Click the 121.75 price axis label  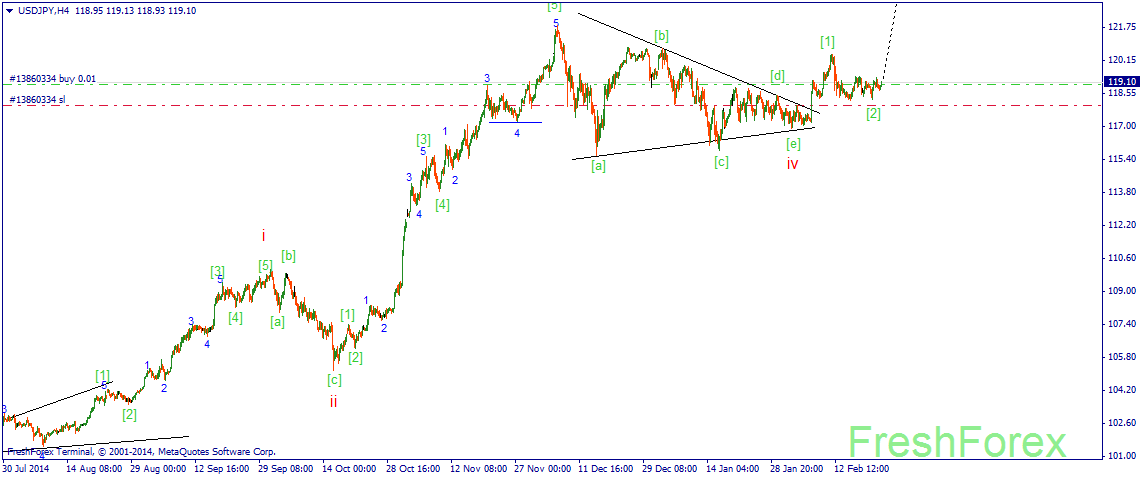(1122, 28)
